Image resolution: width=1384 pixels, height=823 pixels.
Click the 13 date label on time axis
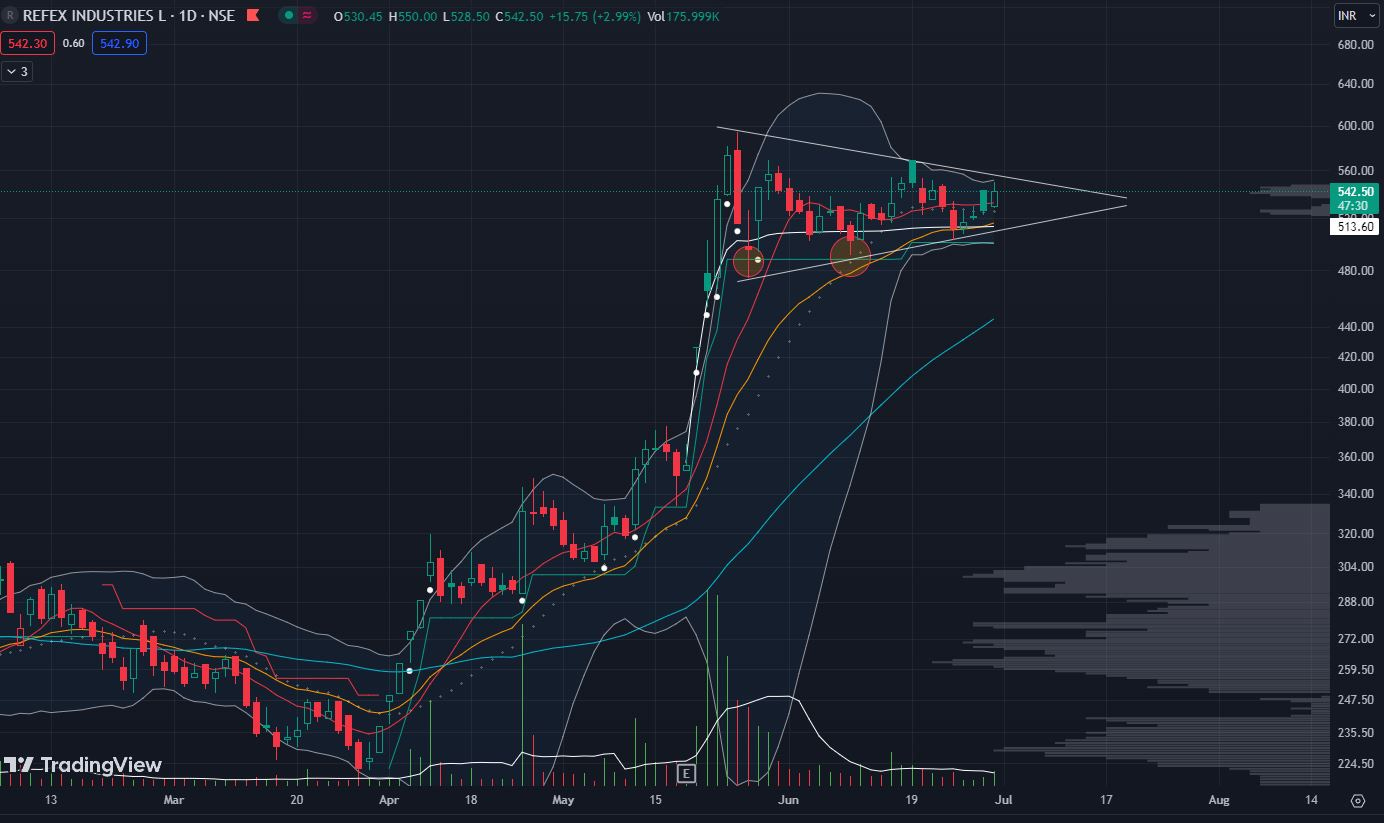[x=51, y=801]
